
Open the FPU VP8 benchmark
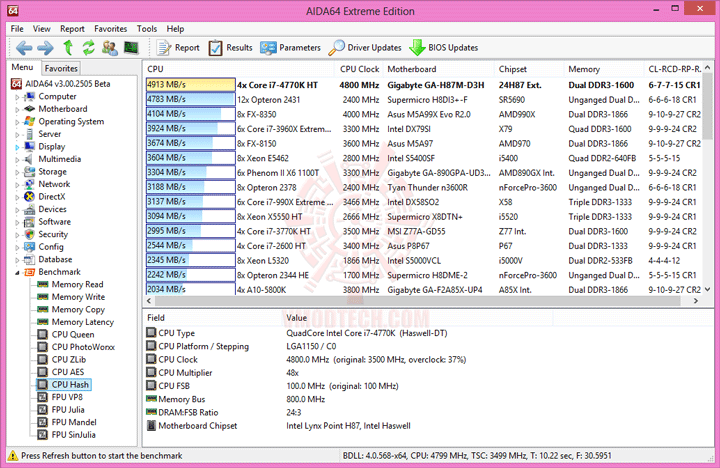tap(67, 397)
